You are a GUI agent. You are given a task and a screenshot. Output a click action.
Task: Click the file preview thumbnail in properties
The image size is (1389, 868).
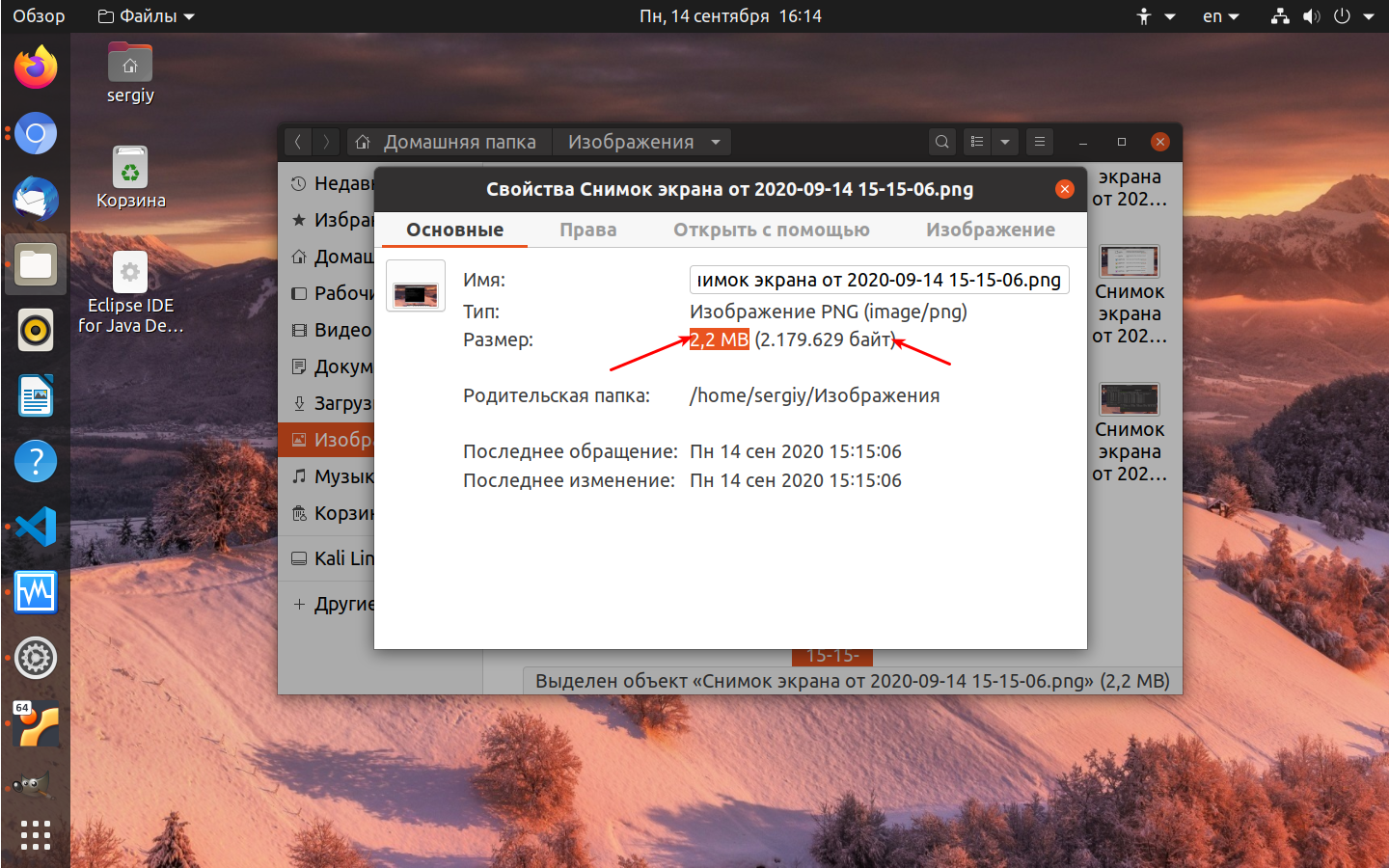coord(416,285)
